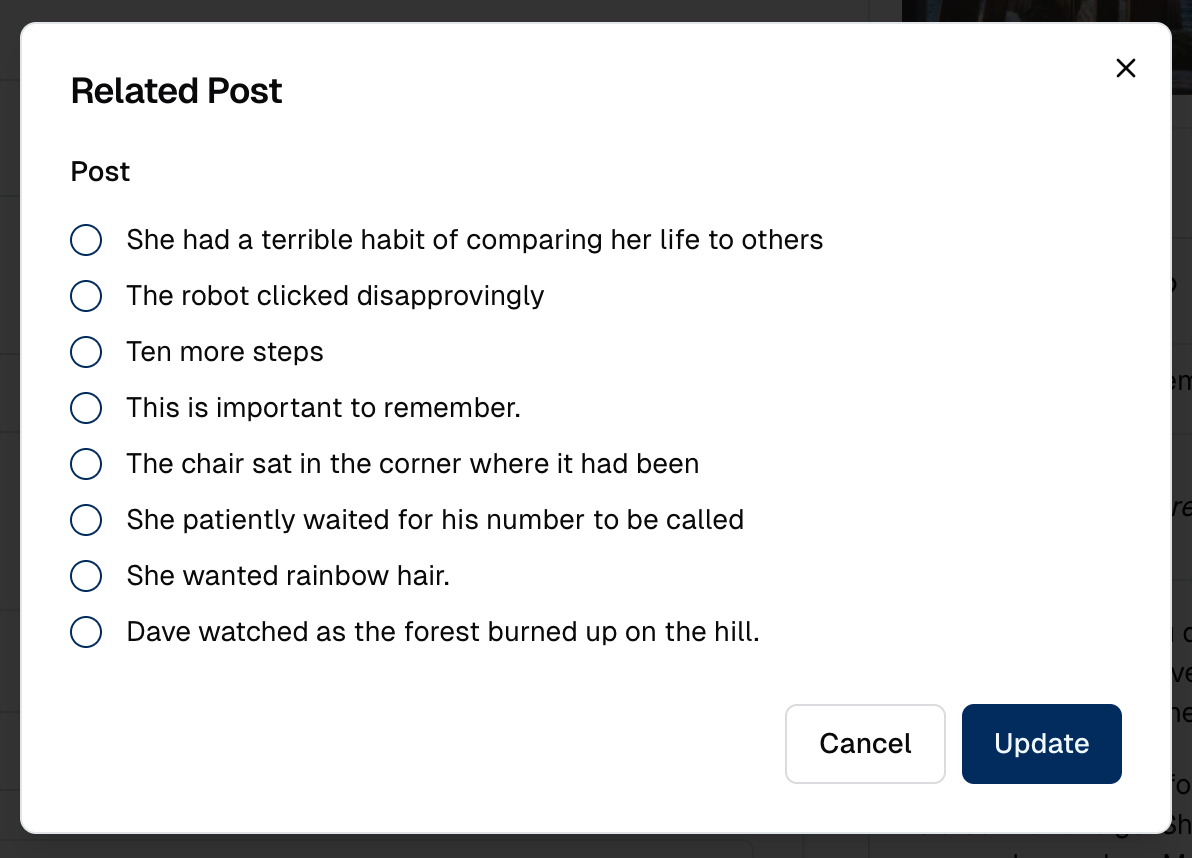This screenshot has height=858, width=1192.
Task: Click the 'The robot clicked disapprovingly' label text
Action: tap(335, 296)
